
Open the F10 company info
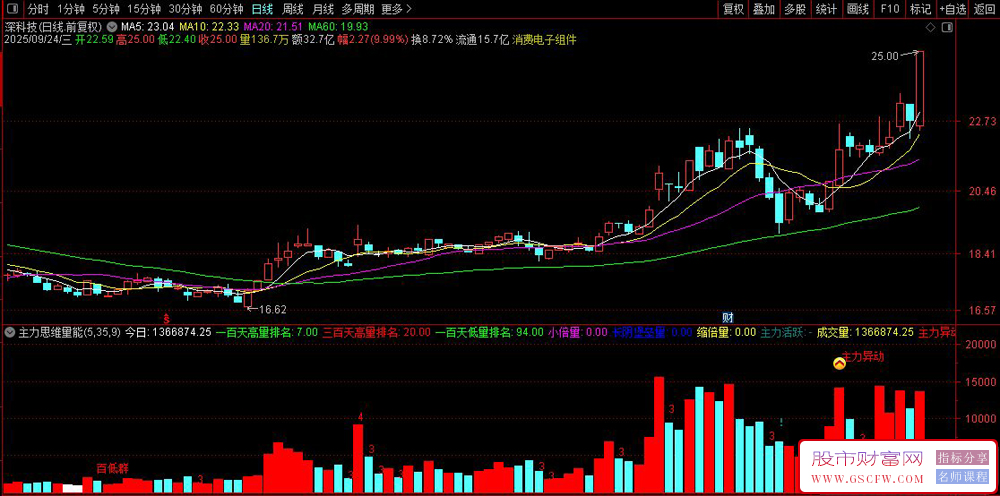point(890,9)
